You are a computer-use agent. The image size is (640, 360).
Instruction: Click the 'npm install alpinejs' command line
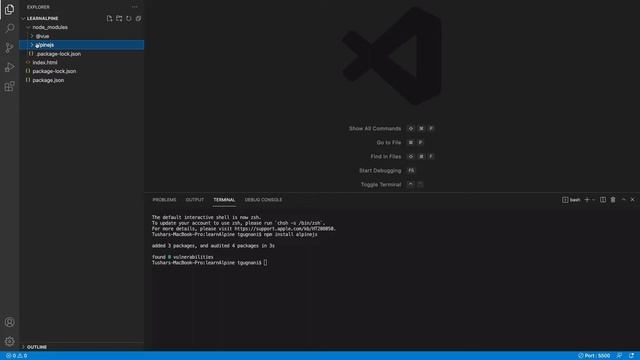pyautogui.click(x=291, y=235)
